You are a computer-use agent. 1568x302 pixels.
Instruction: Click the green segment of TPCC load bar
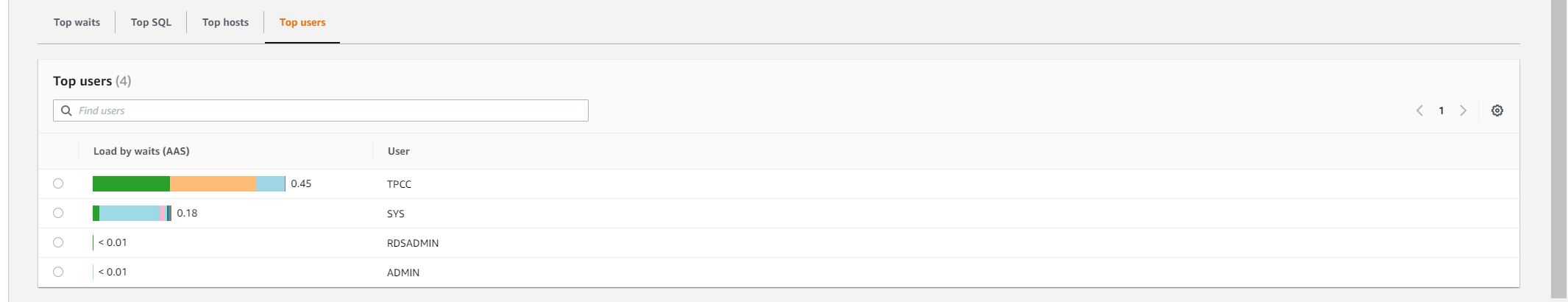click(x=131, y=183)
